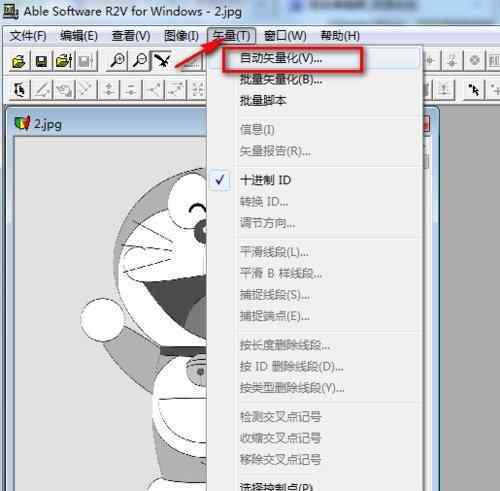Open the 图像(I) menu

click(x=181, y=36)
